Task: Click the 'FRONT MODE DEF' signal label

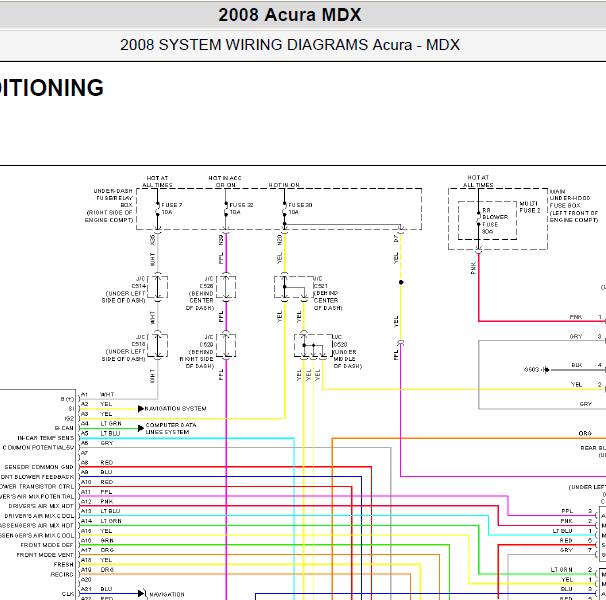Action: click(47, 545)
